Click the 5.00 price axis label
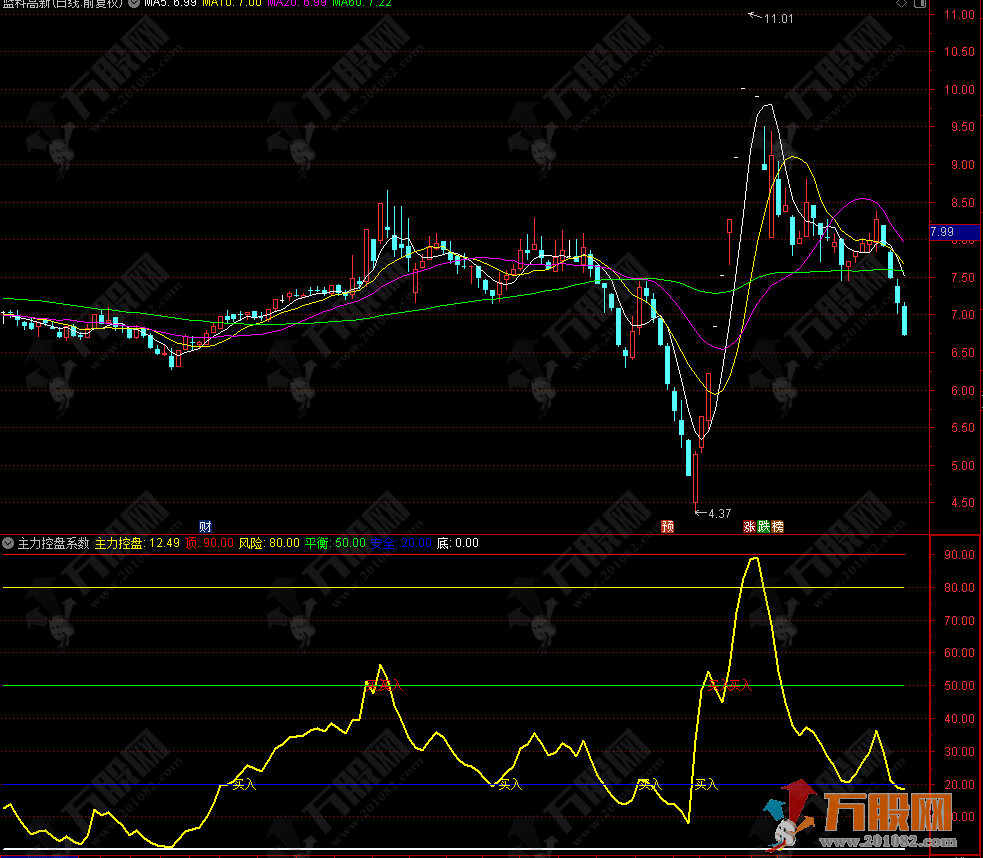983x858 pixels. pyautogui.click(x=963, y=466)
